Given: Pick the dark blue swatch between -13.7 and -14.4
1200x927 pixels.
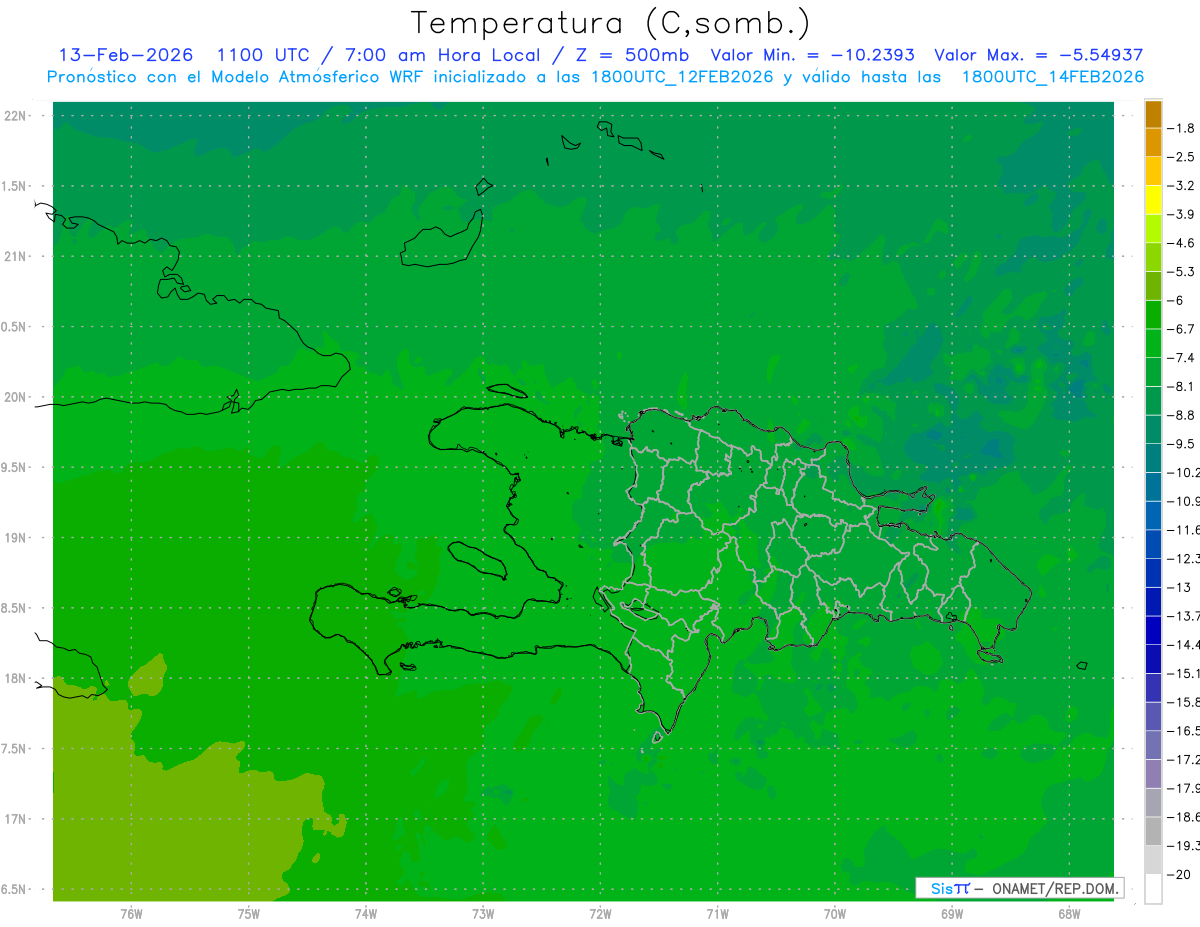Looking at the screenshot, I should pos(1153,630).
